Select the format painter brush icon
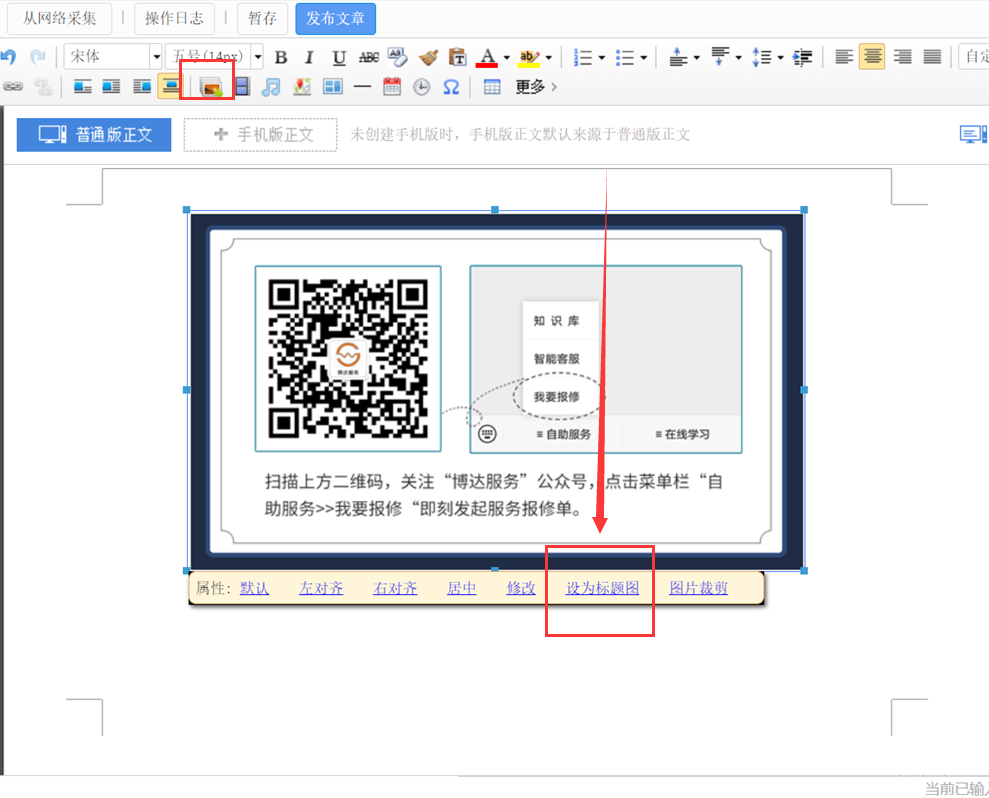989x798 pixels. pos(428,57)
